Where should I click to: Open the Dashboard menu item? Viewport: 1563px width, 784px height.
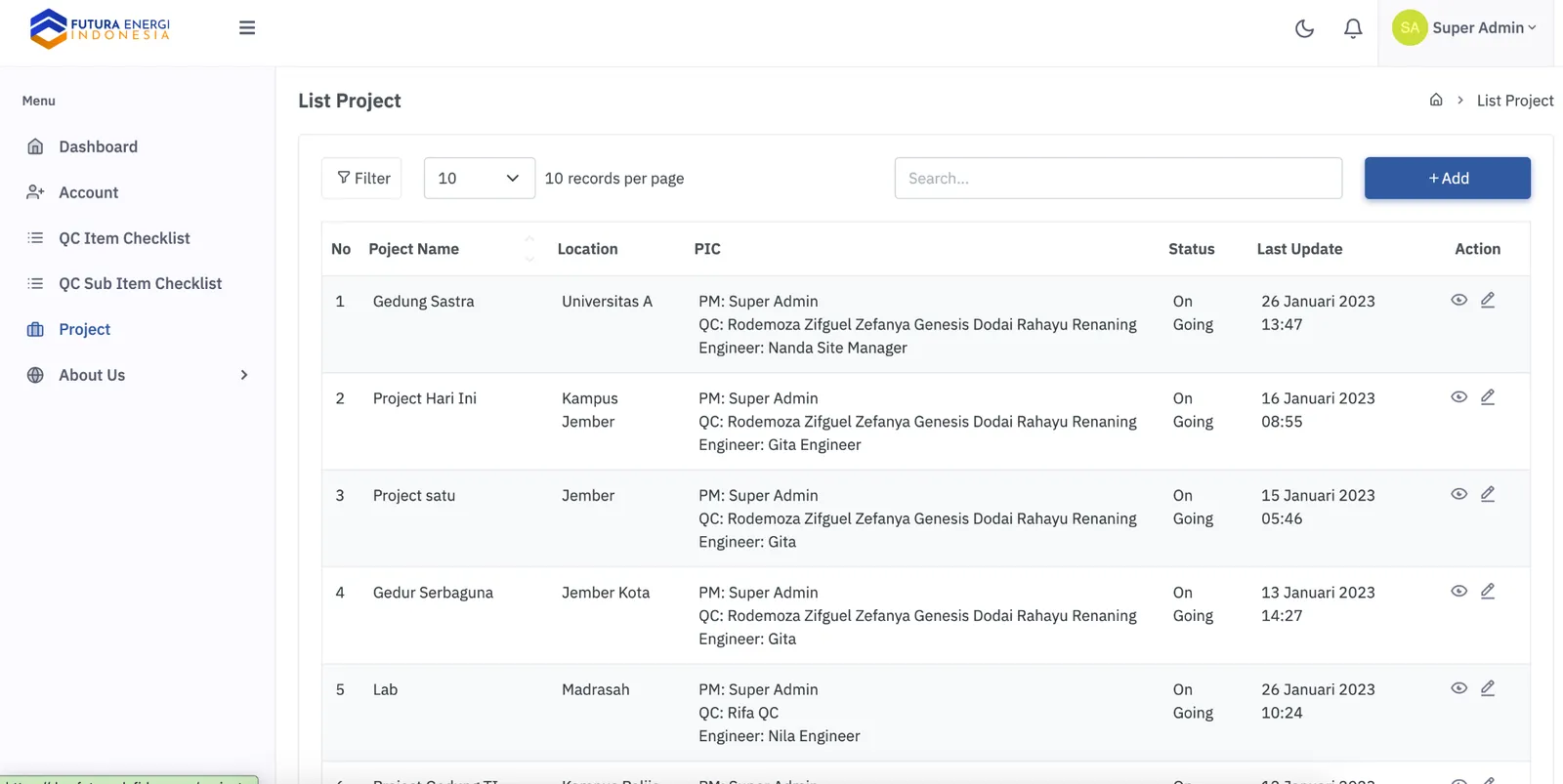98,146
